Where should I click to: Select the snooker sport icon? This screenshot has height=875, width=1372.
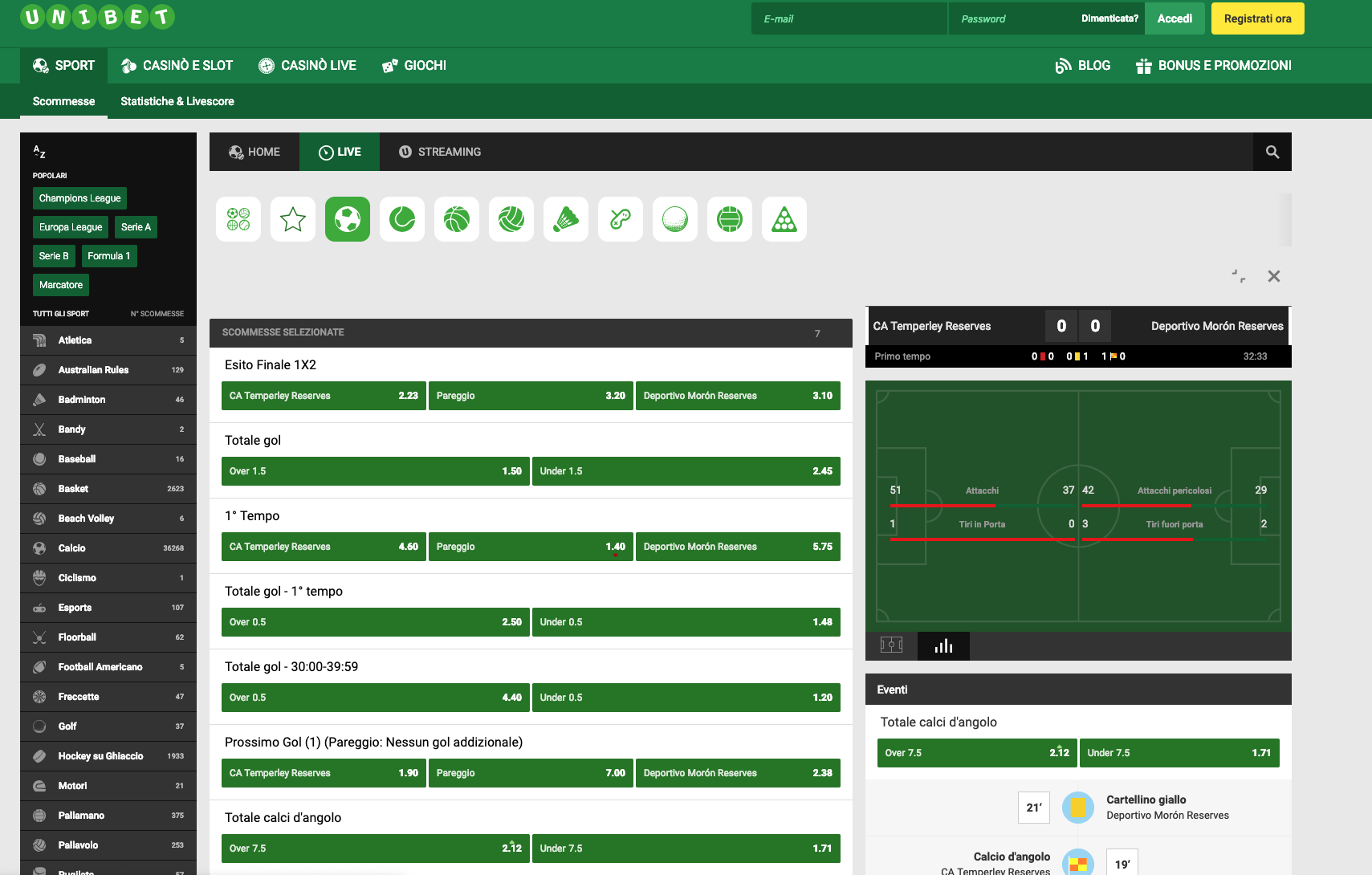click(x=784, y=218)
